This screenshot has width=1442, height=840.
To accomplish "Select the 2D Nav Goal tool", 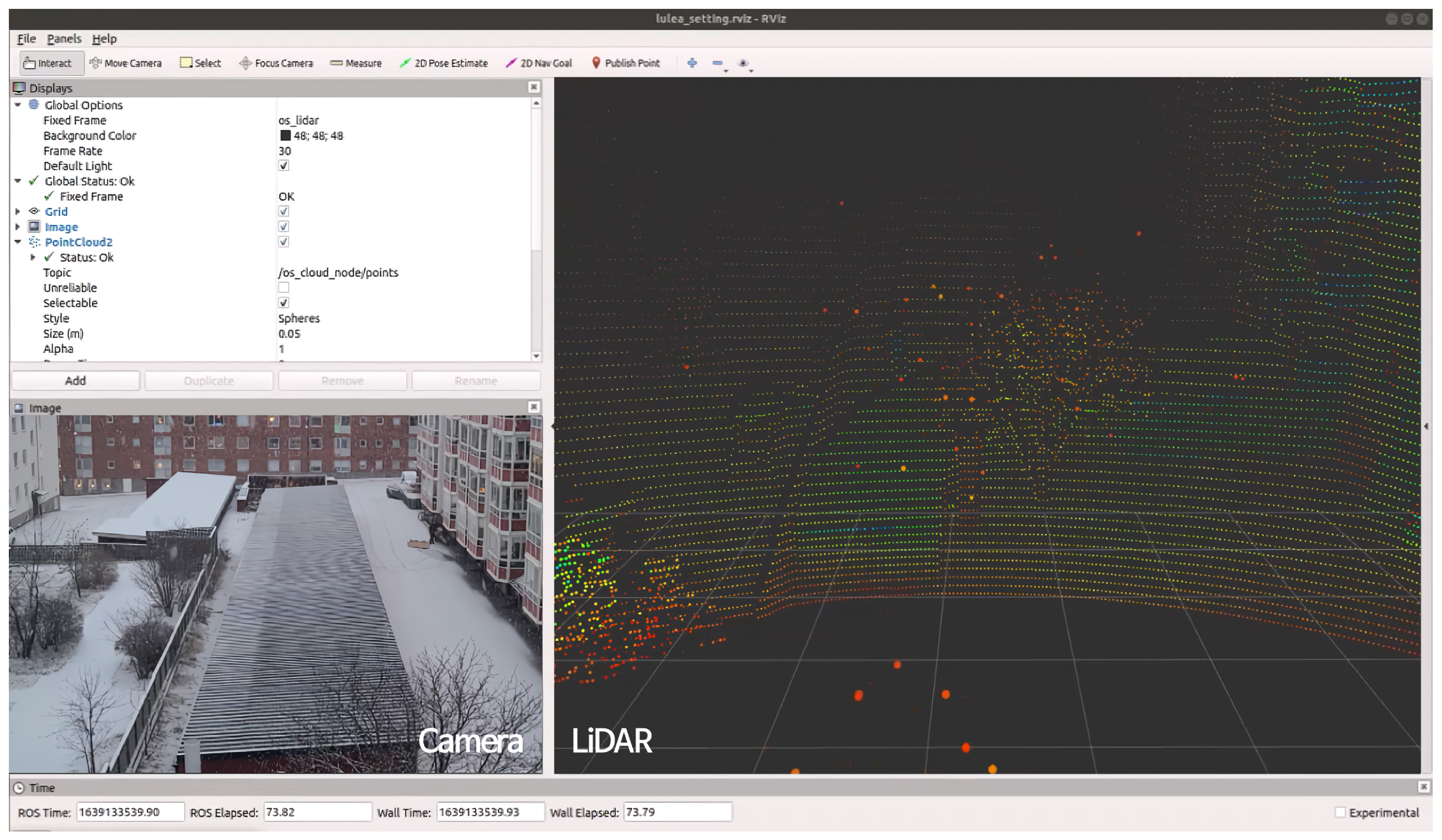I will pos(538,63).
